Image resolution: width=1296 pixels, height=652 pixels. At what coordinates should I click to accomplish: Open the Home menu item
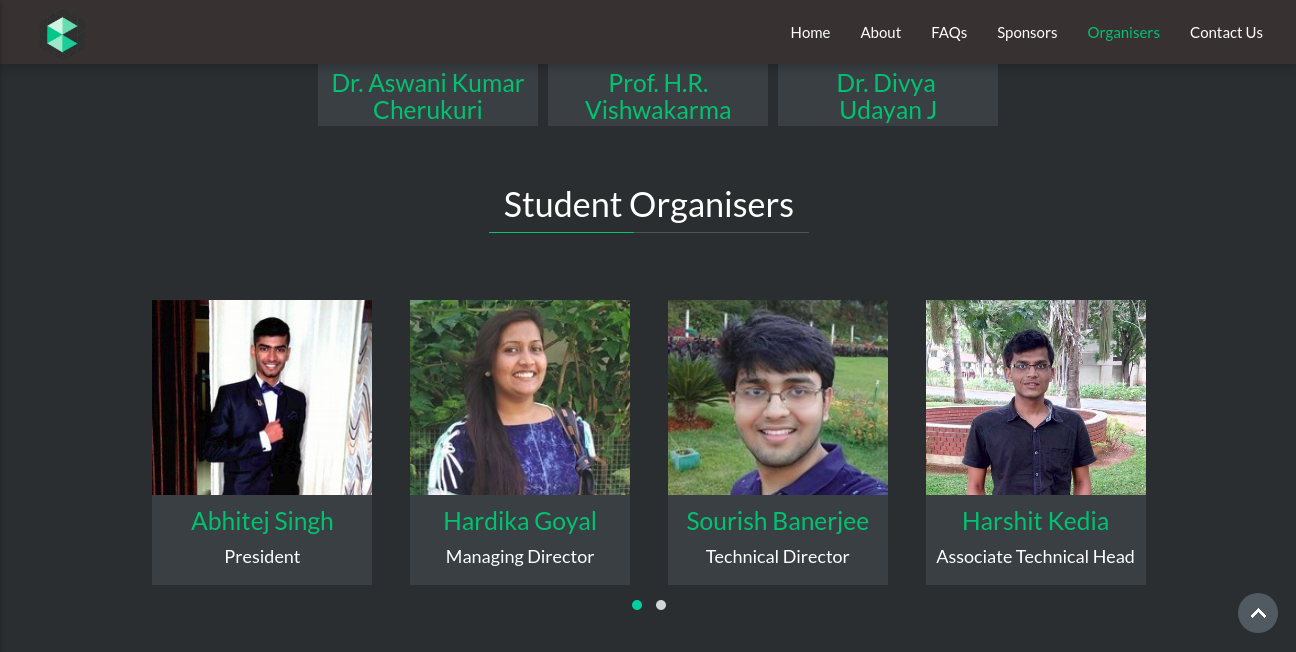tap(810, 32)
